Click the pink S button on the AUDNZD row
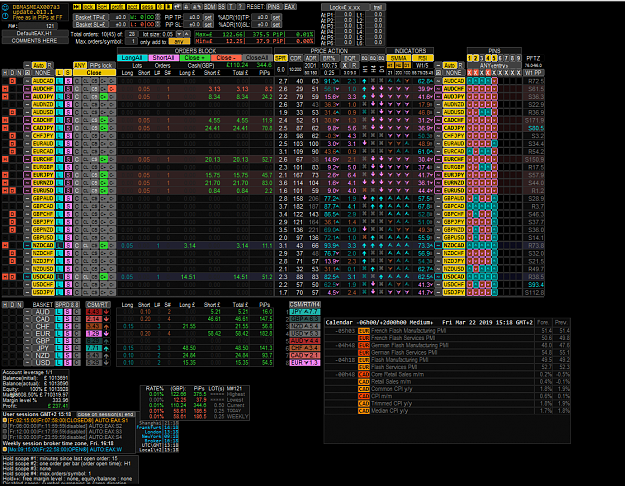Image resolution: width=625 pixels, height=486 pixels. 68,104
